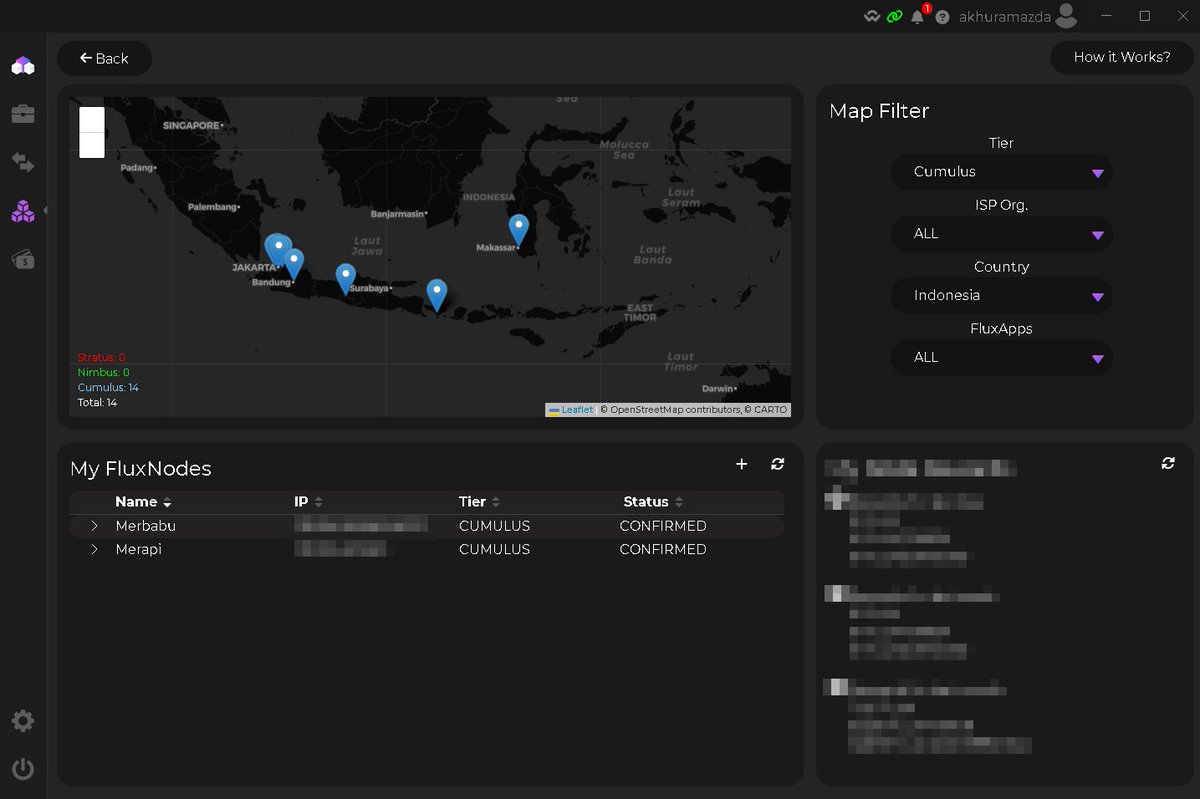1200x799 pixels.
Task: Open the help question mark icon
Action: click(942, 17)
